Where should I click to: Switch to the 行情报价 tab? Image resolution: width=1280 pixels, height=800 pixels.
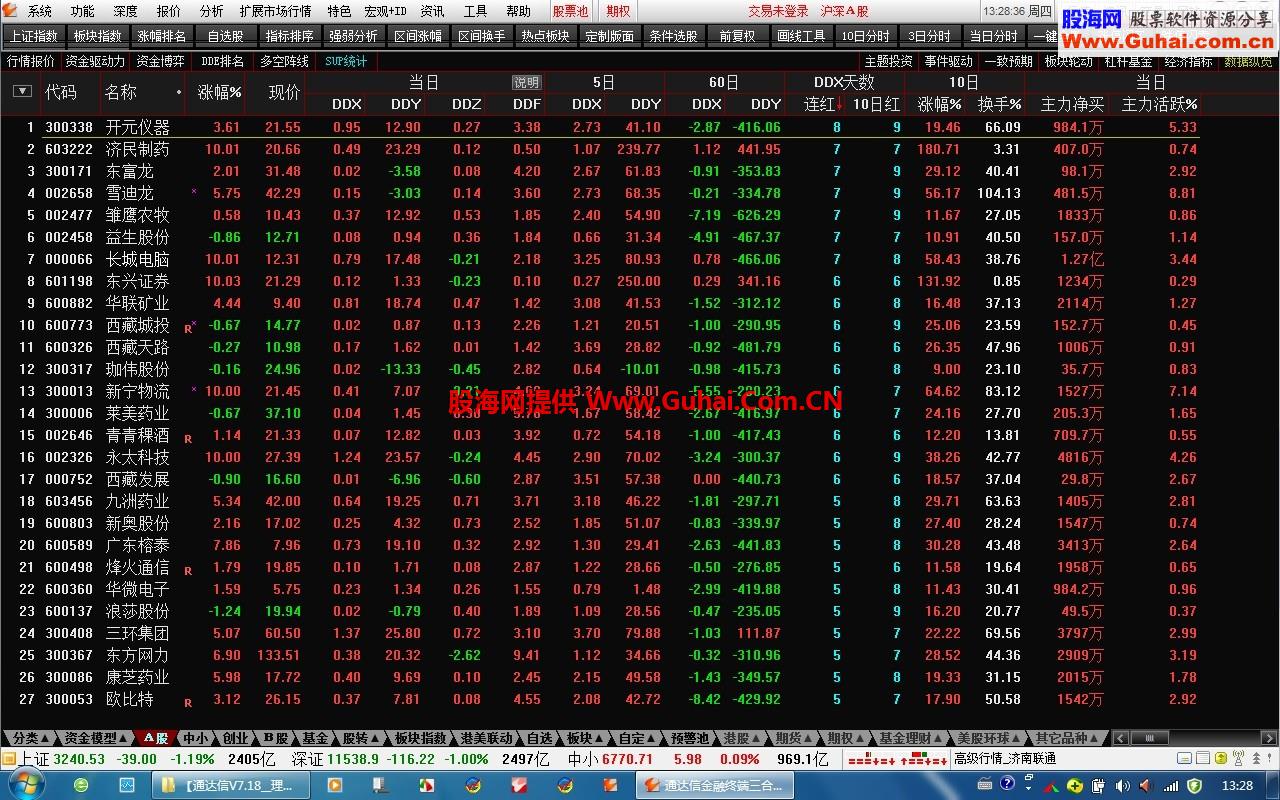pos(31,61)
